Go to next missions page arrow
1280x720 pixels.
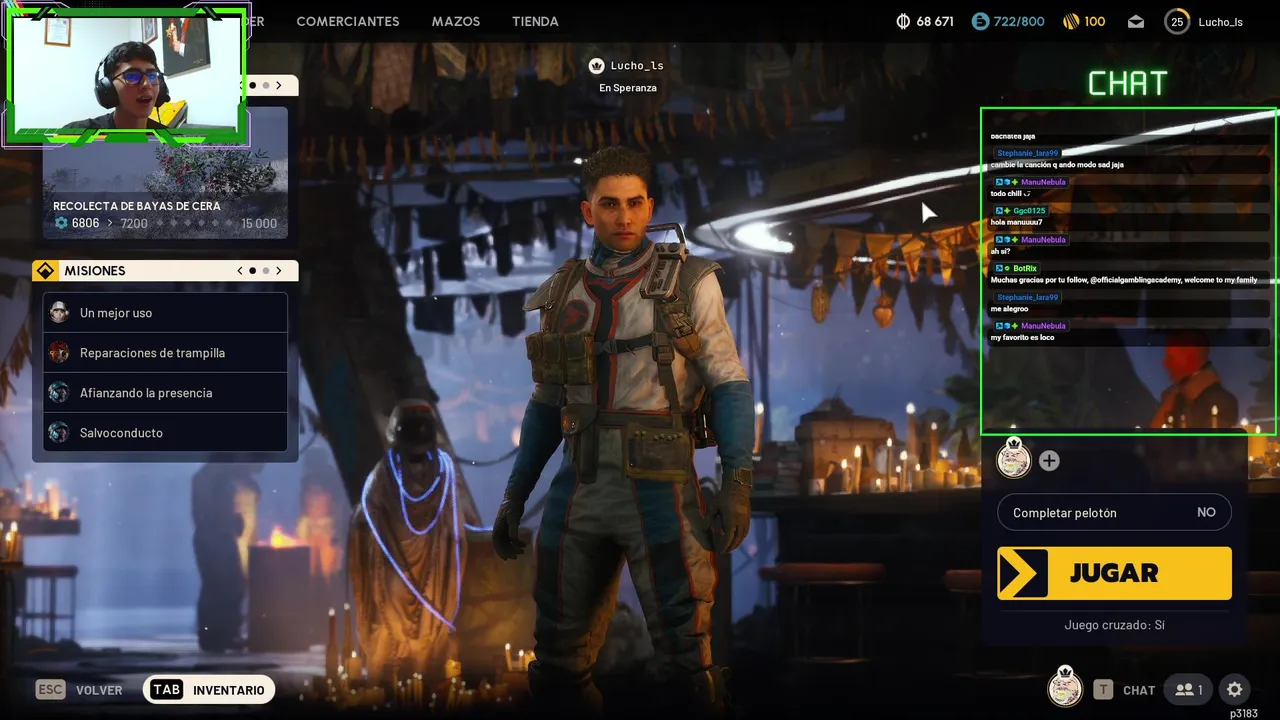pyautogui.click(x=279, y=271)
